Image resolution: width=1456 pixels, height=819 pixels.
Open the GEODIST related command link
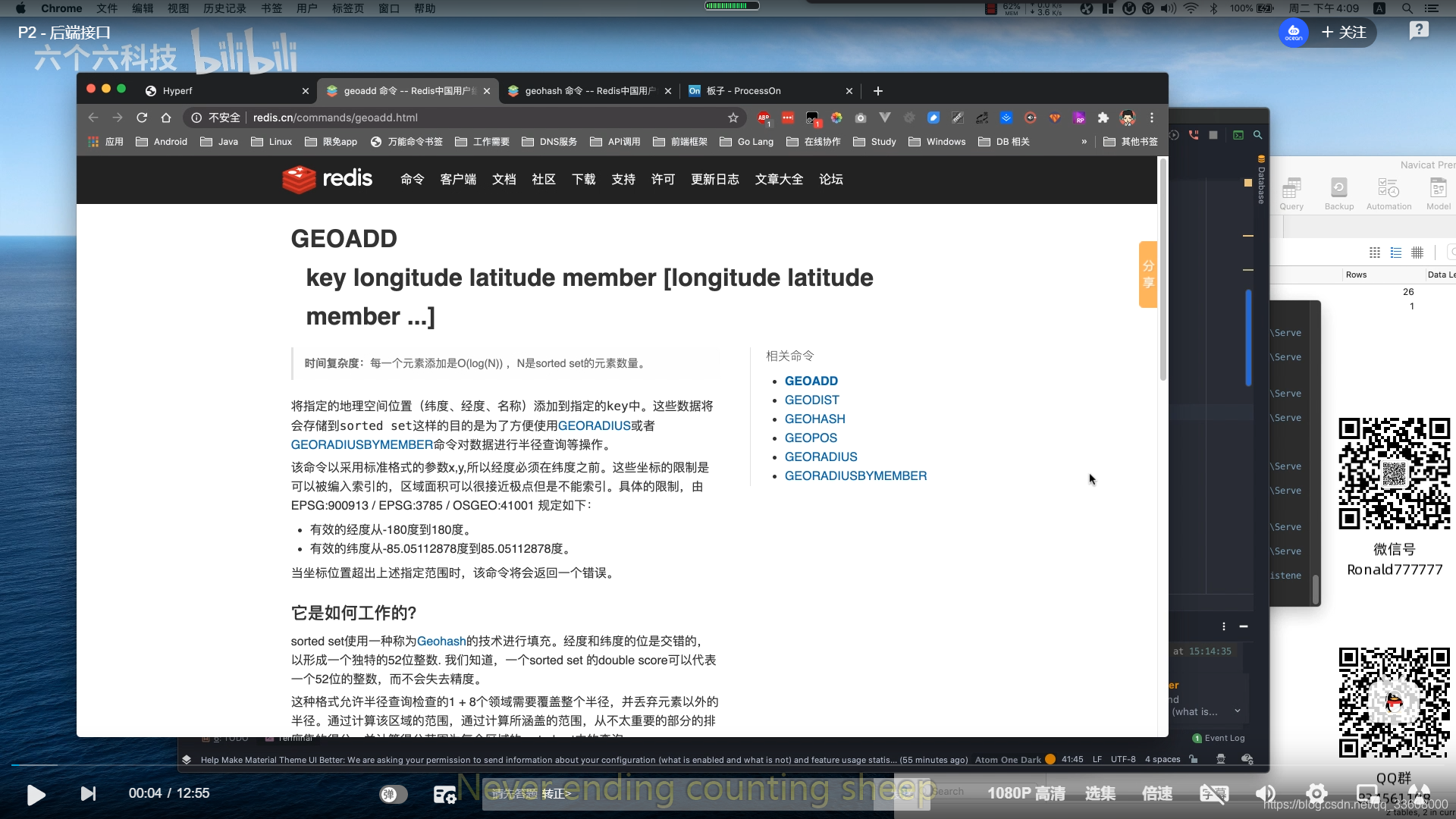(812, 400)
